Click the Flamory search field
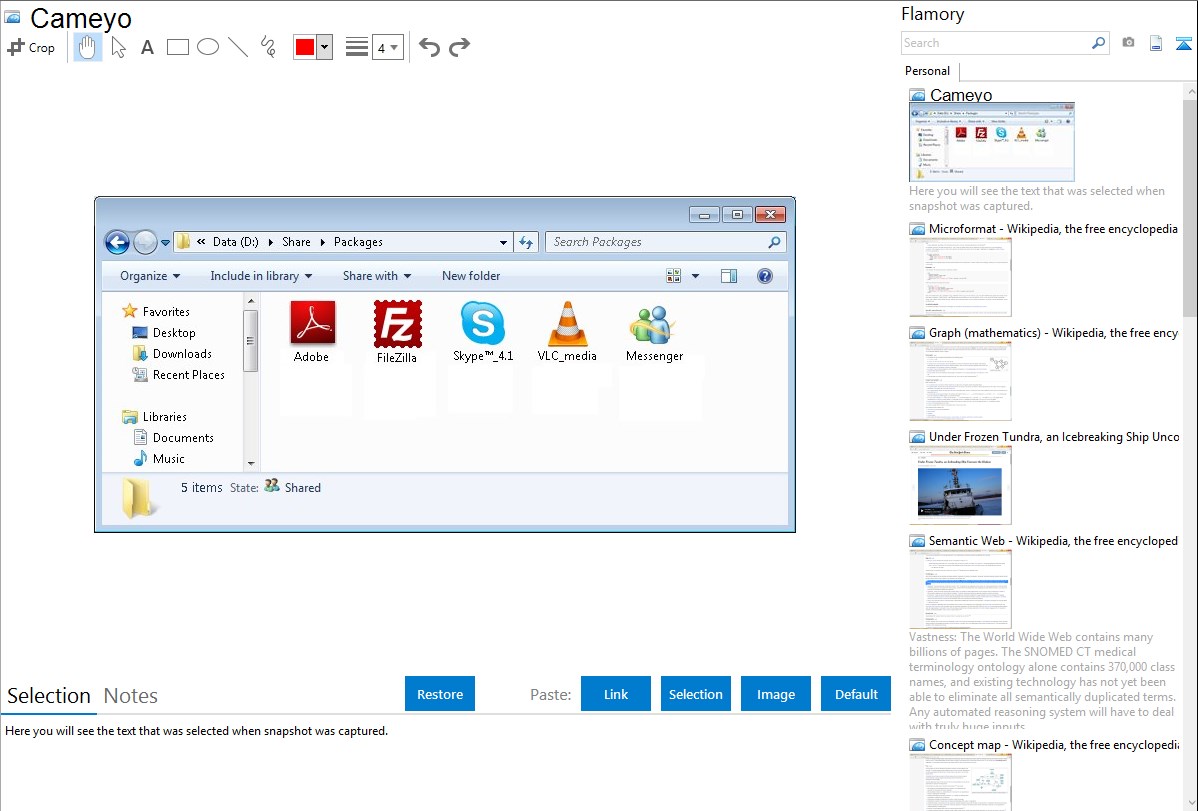The height and width of the screenshot is (811, 1198). [x=995, y=43]
